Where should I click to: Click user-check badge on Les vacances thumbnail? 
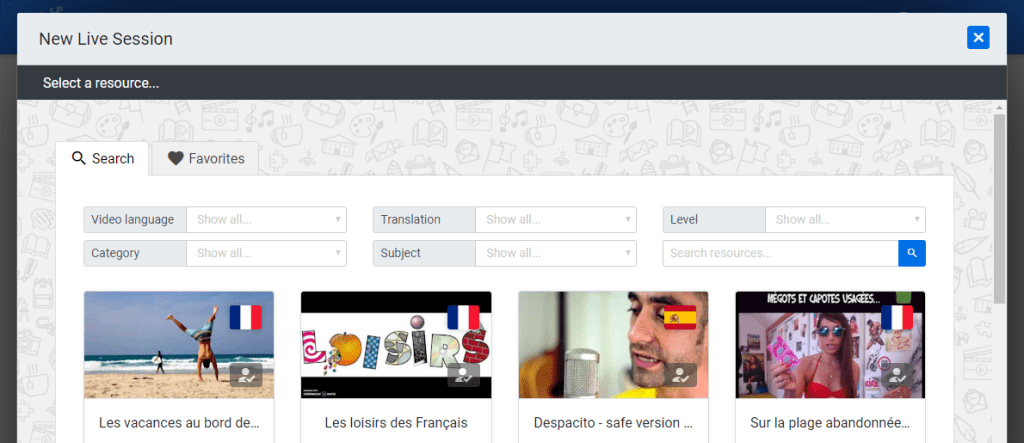coord(246,375)
